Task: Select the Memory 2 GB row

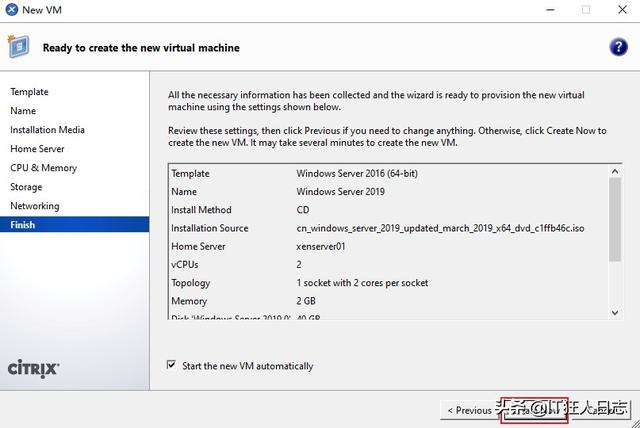Action: coord(389,301)
